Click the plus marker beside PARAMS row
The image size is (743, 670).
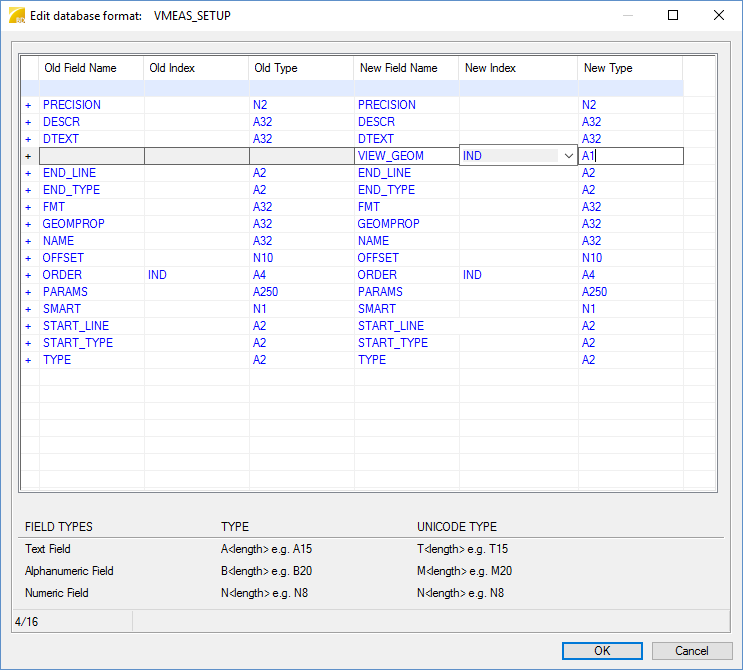28,292
